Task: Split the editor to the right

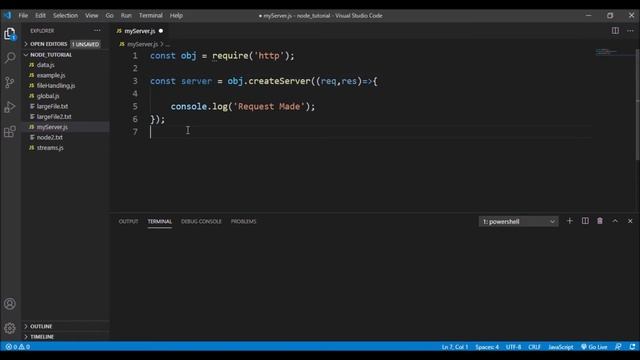Action: 615,31
